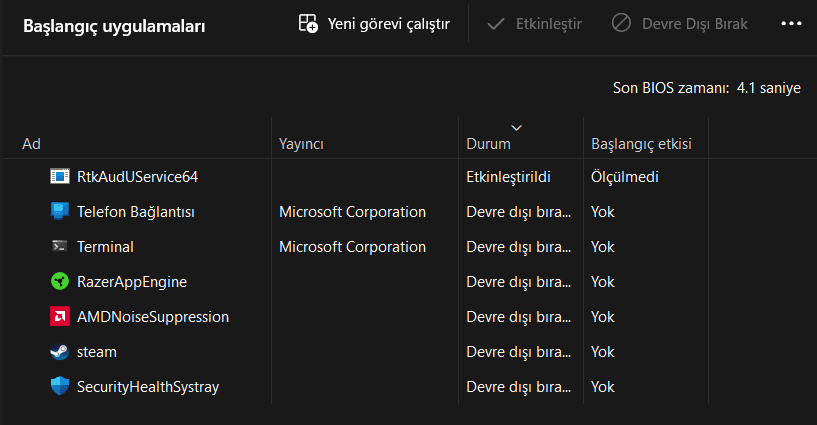Click the Terminal console icon

60,246
